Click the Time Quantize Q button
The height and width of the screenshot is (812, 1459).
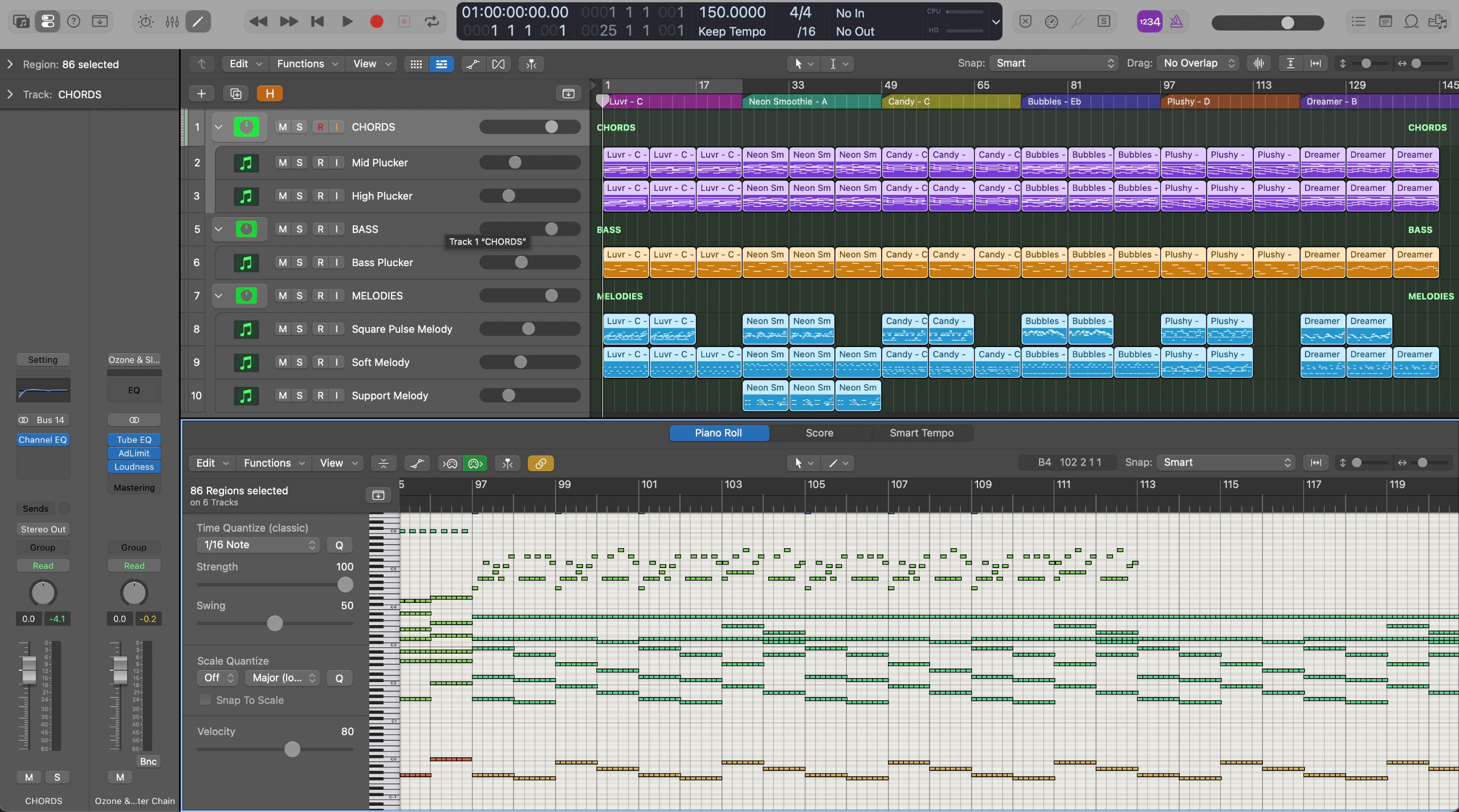coord(339,545)
